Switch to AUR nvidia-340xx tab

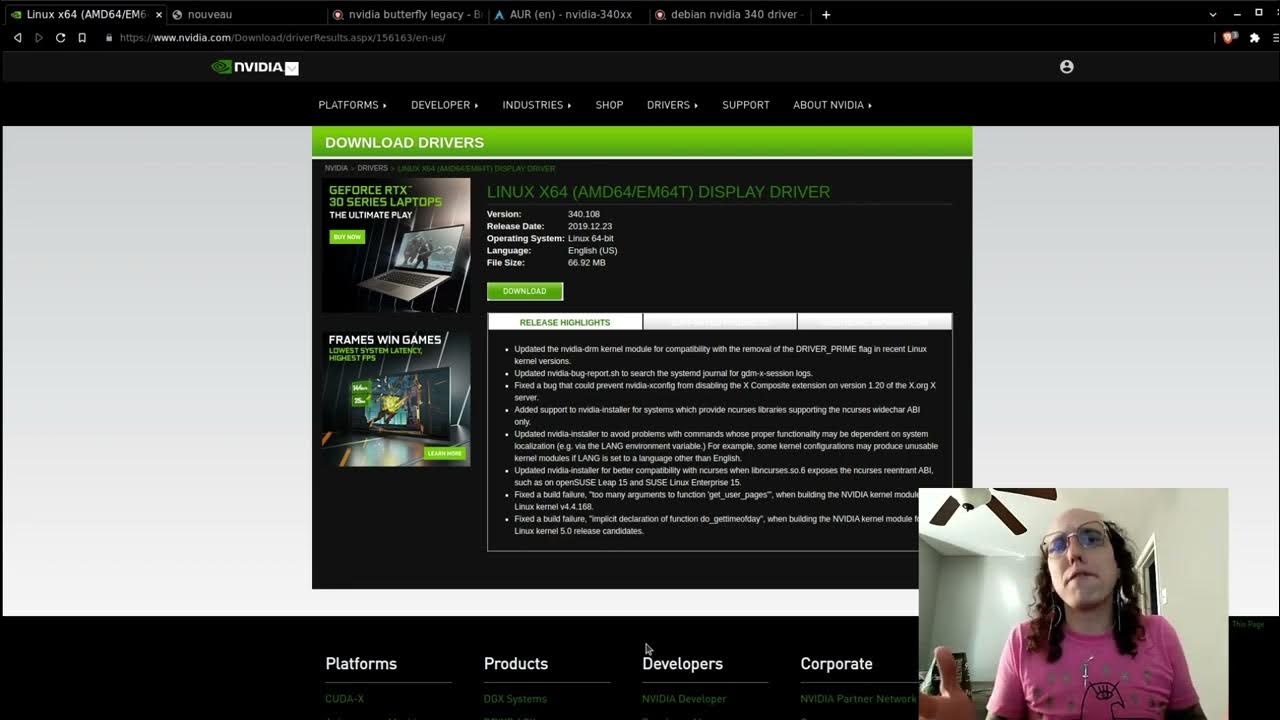[567, 14]
